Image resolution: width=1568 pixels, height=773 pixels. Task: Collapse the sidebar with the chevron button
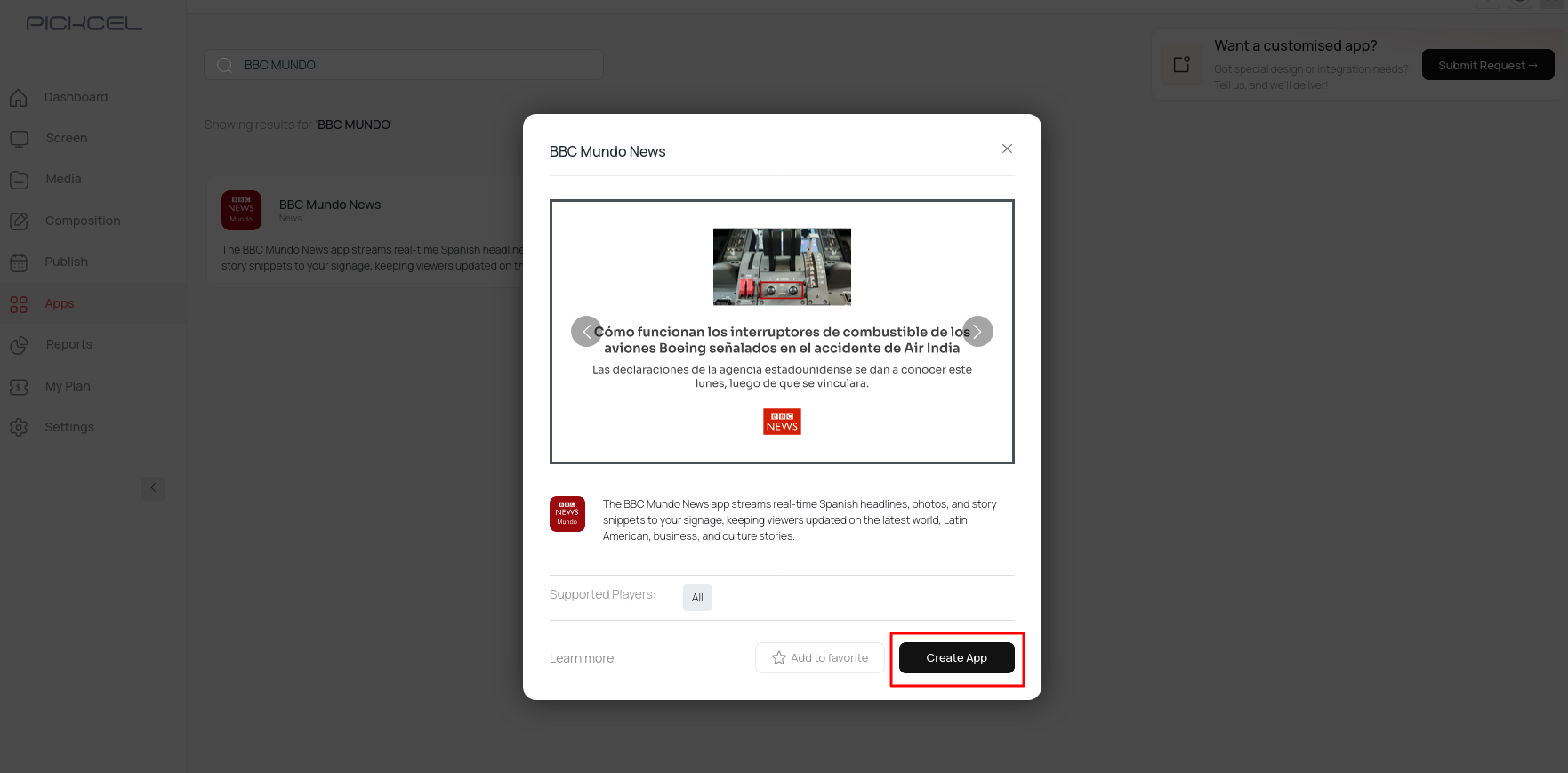point(153,487)
